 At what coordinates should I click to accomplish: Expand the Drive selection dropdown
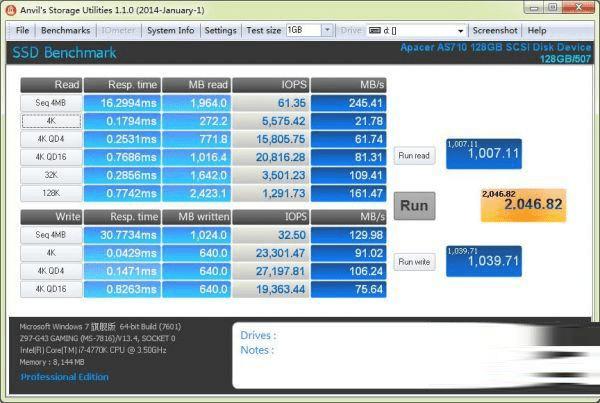[x=461, y=31]
